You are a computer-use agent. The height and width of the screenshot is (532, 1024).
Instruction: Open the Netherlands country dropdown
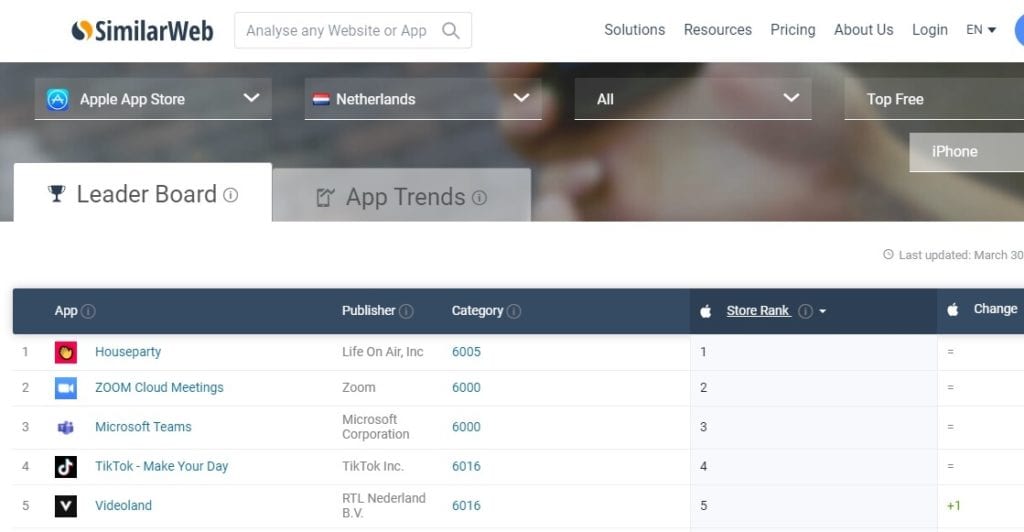423,99
